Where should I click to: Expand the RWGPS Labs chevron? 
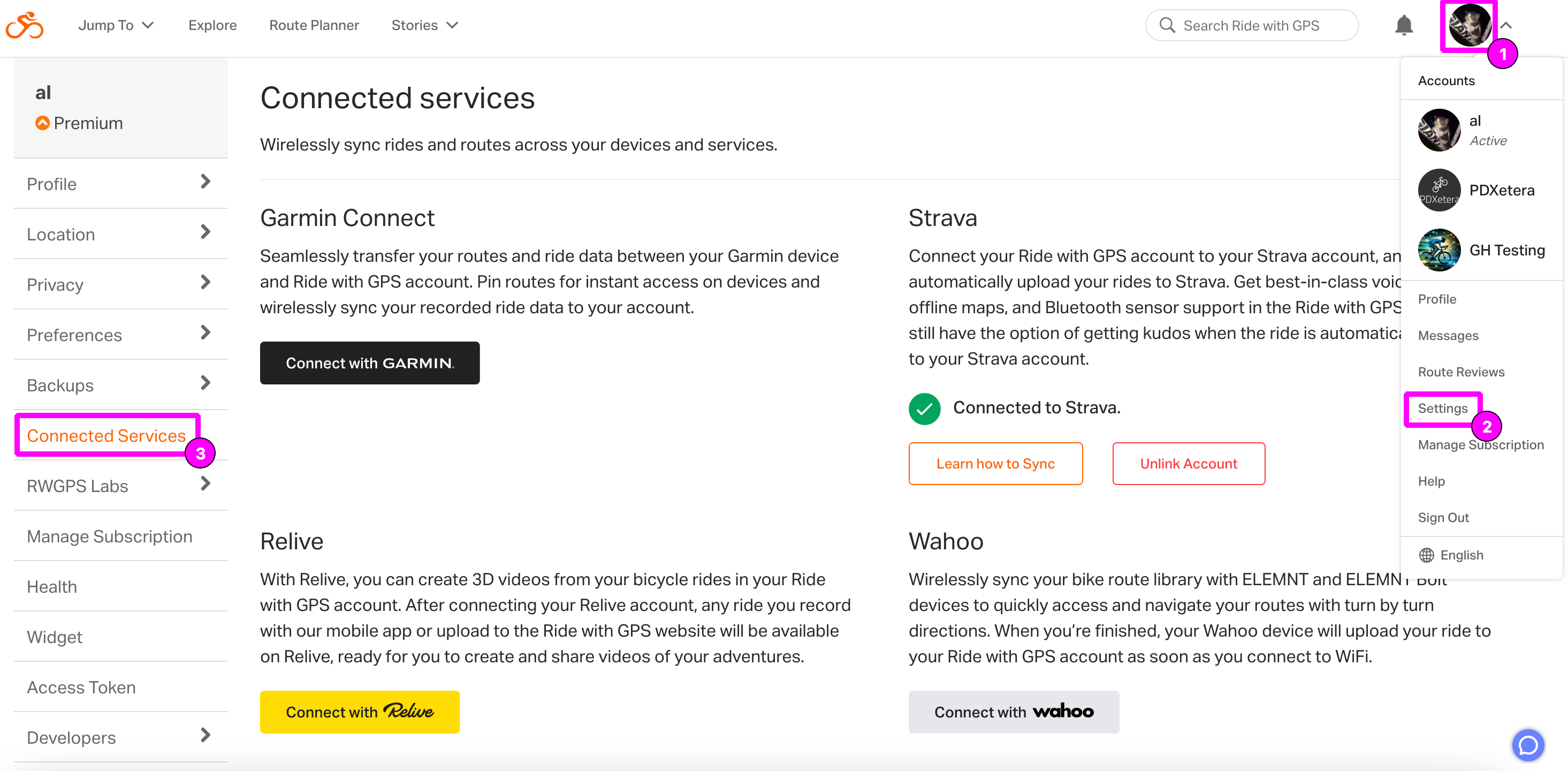click(205, 483)
